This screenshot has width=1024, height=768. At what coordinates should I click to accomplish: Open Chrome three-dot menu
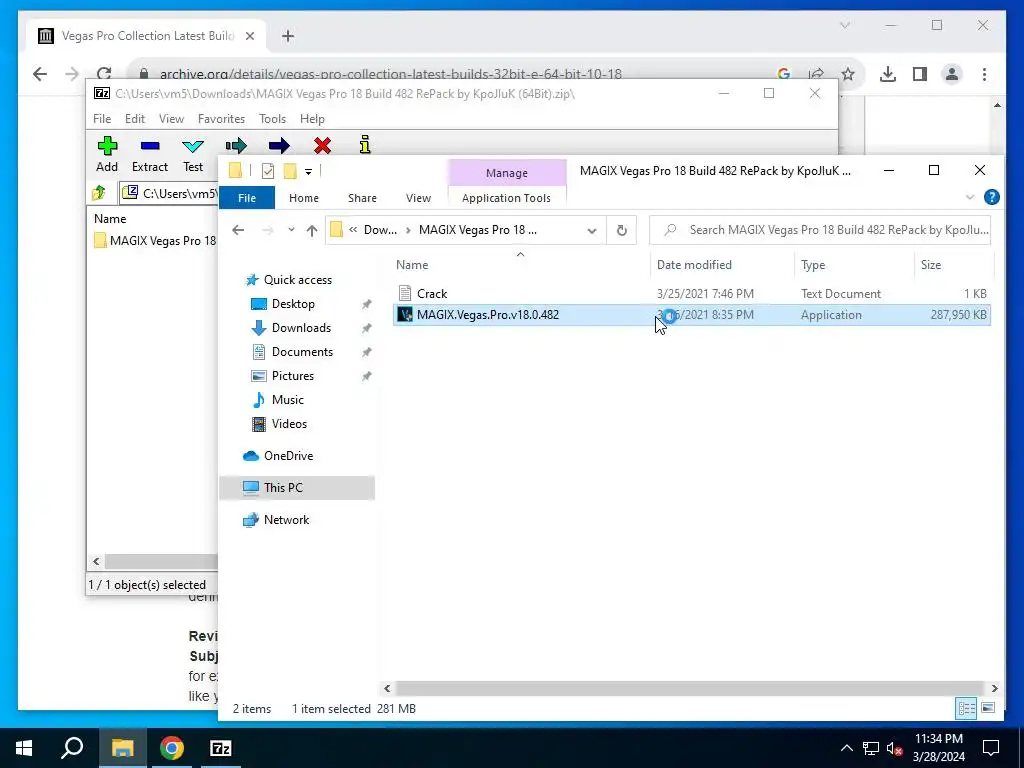(x=984, y=74)
